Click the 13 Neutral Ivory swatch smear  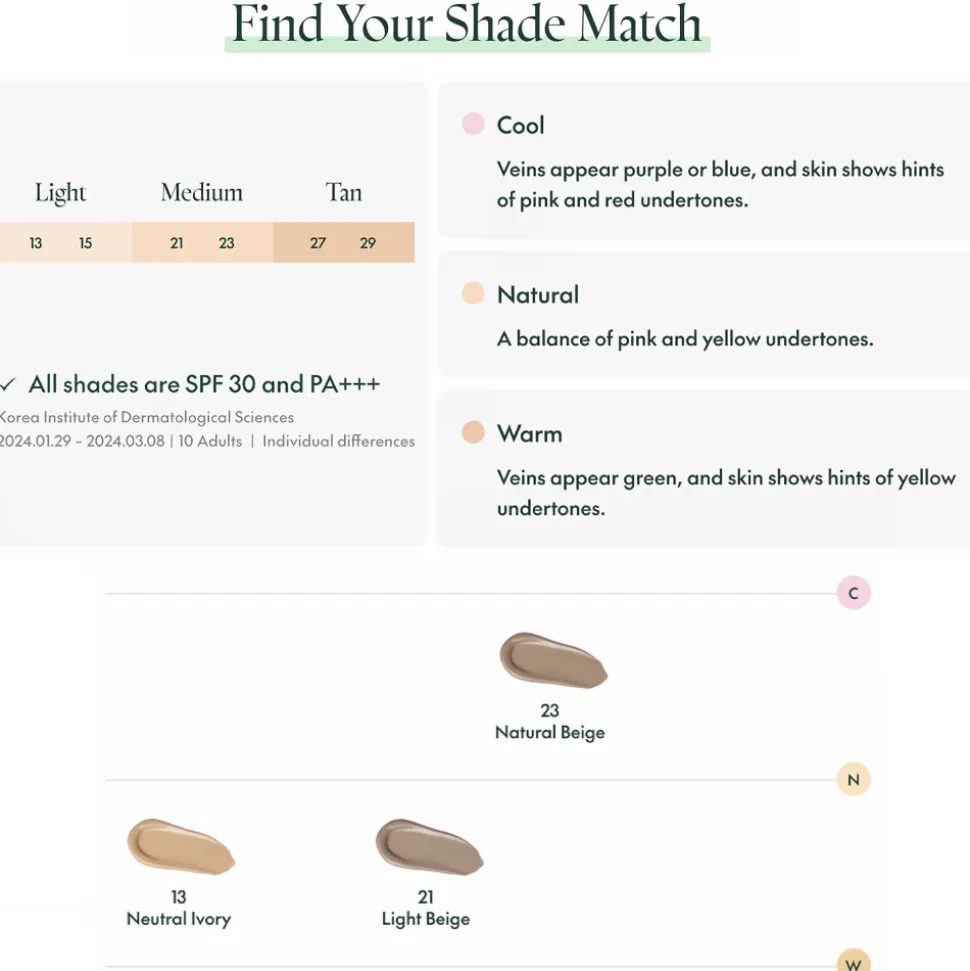[180, 846]
